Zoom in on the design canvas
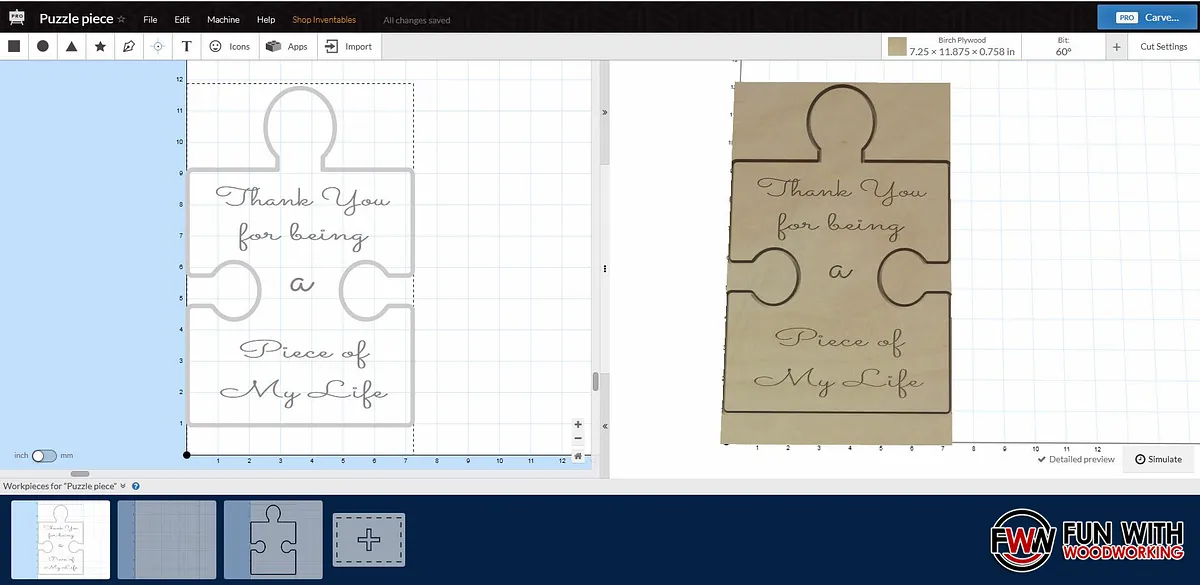1200x585 pixels. click(x=578, y=424)
